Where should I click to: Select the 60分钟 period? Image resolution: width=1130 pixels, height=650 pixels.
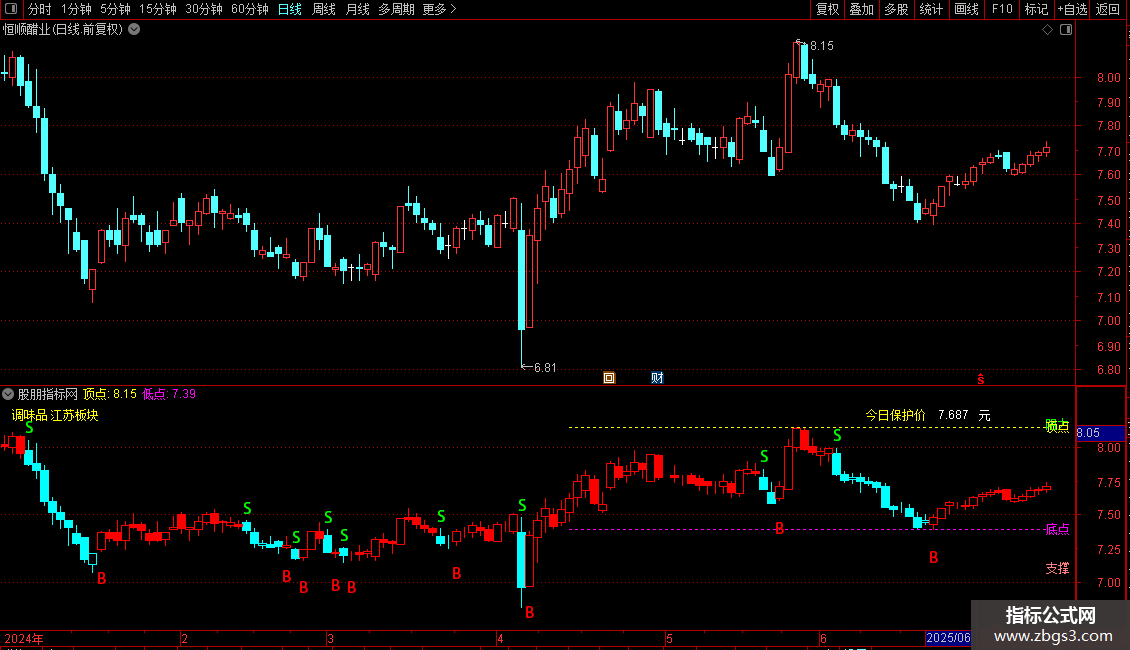point(249,9)
